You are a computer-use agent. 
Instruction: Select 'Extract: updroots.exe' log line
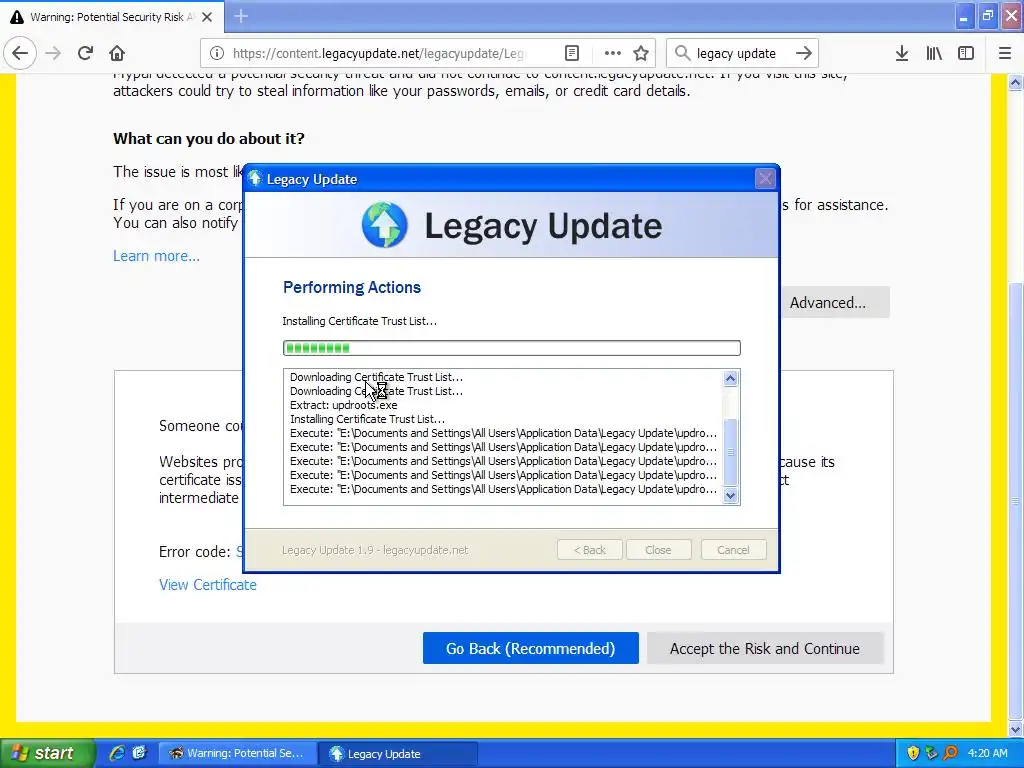click(344, 405)
